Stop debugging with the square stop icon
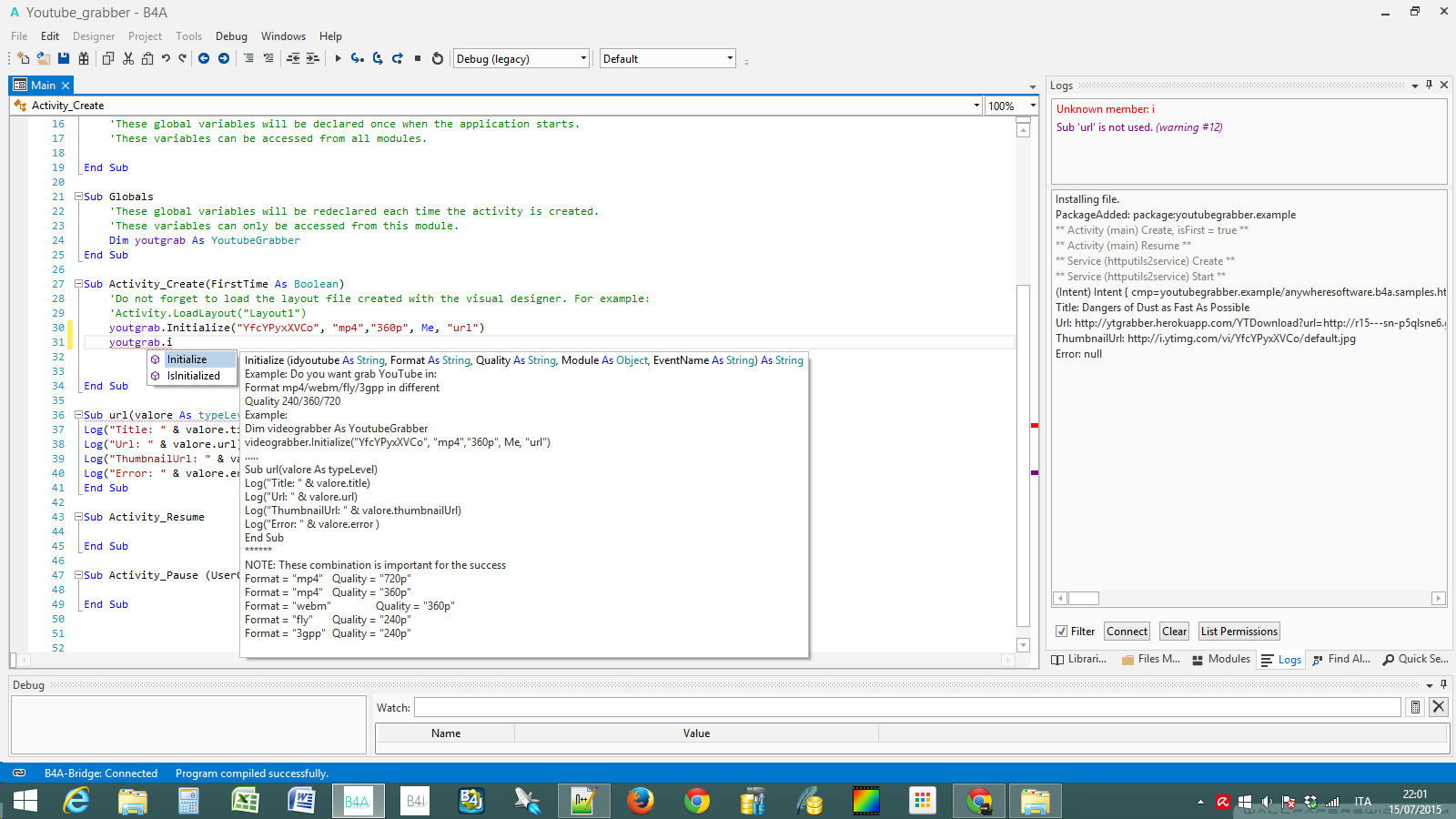The width and height of the screenshot is (1456, 819). click(x=418, y=58)
